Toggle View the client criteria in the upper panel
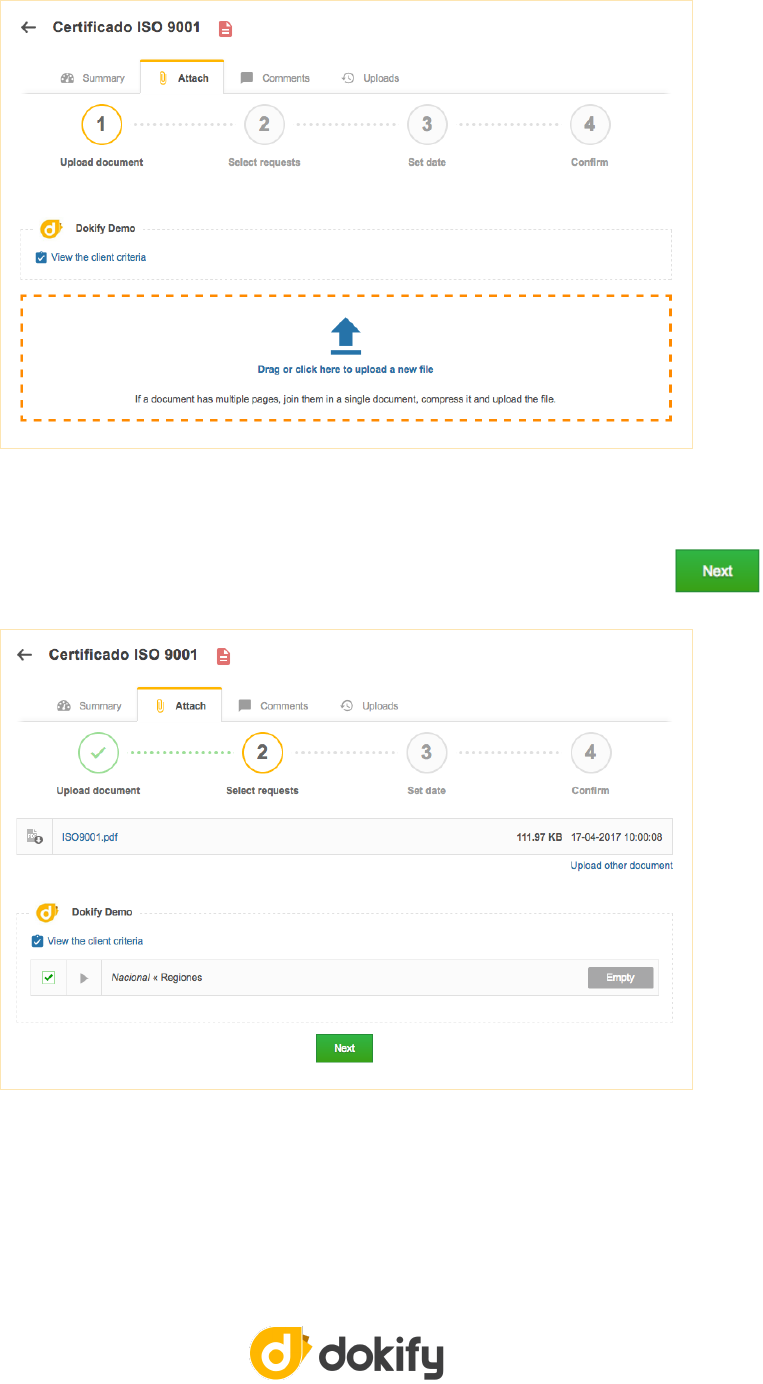The image size is (763, 1384). [41, 258]
